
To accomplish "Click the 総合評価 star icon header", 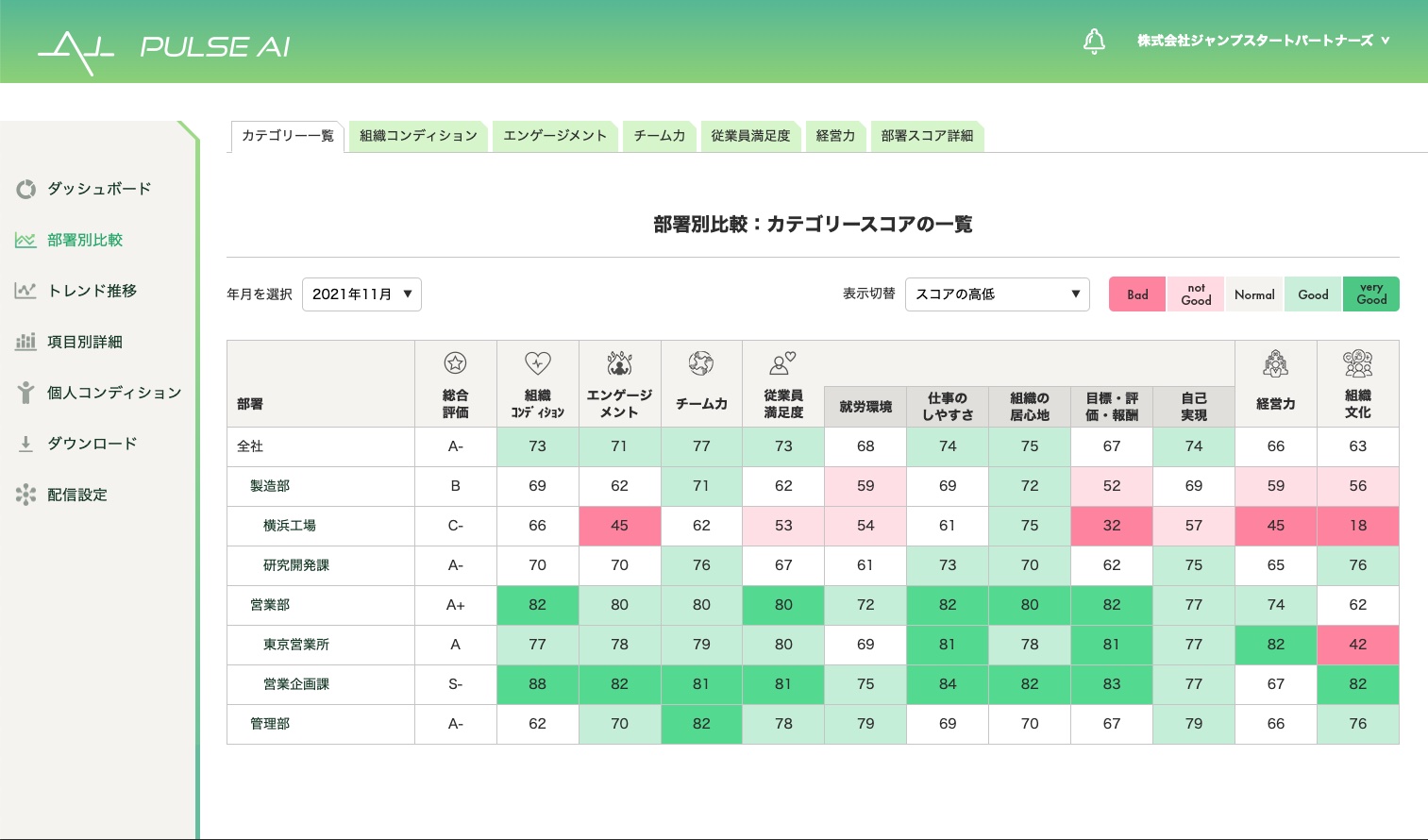I will coord(455,363).
